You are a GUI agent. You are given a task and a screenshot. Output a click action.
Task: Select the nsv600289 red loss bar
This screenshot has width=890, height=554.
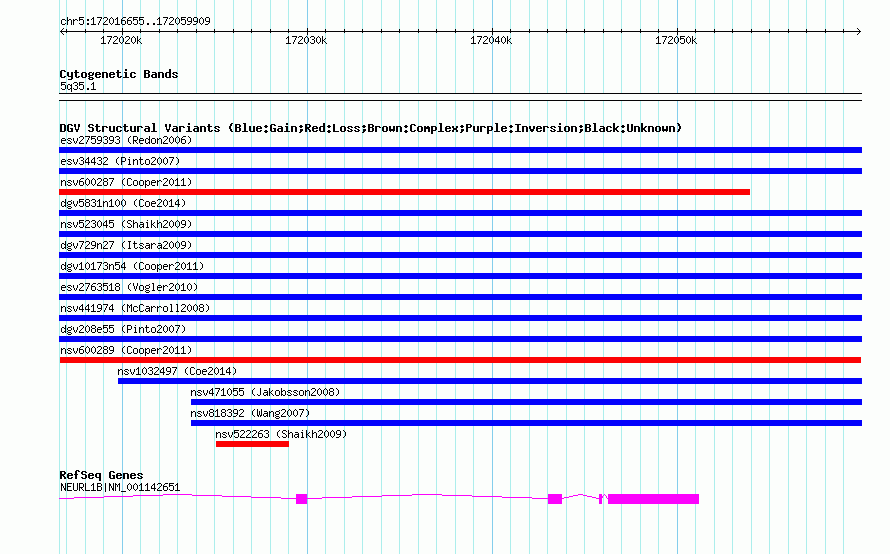click(x=460, y=360)
